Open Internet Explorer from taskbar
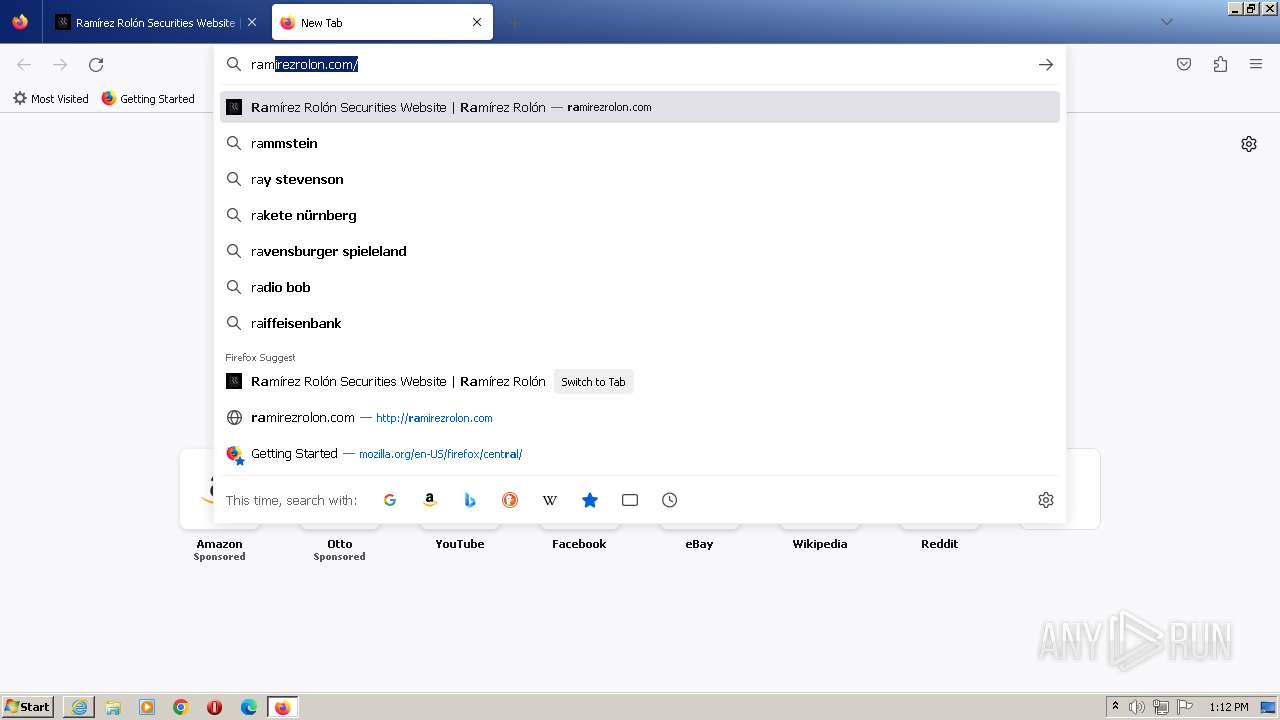The image size is (1280, 720). coord(79,707)
